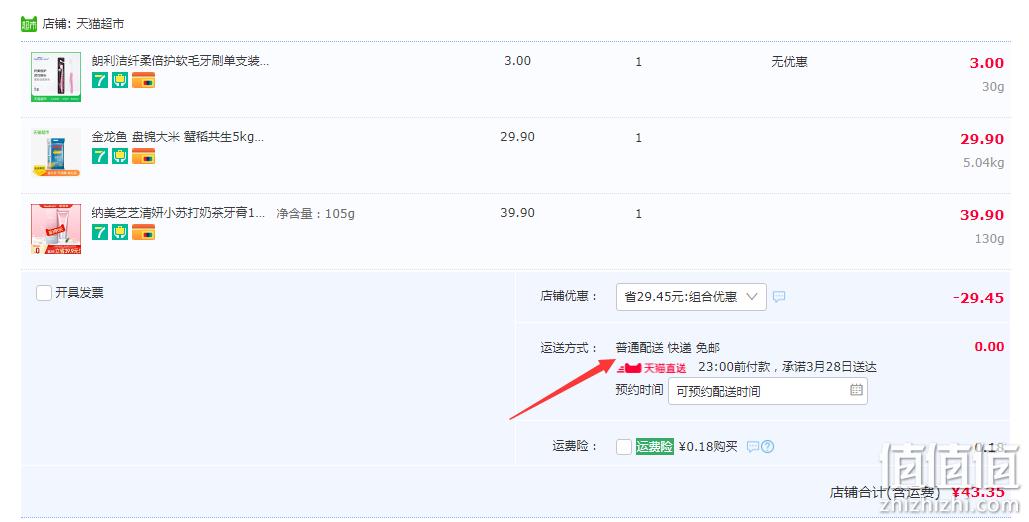Click the credit card icon under rice

[x=143, y=156]
